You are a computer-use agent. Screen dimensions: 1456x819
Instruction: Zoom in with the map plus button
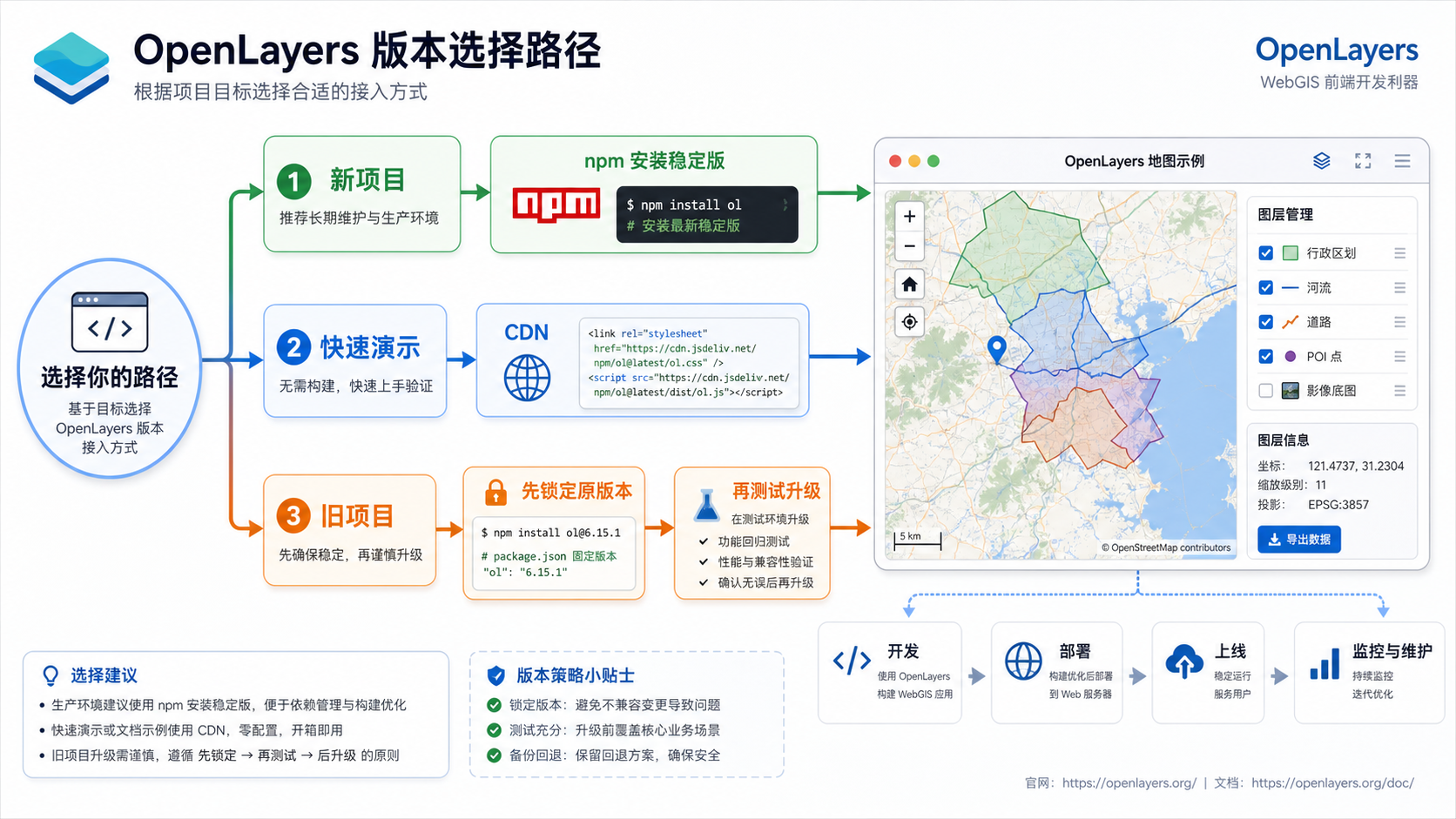click(x=909, y=217)
